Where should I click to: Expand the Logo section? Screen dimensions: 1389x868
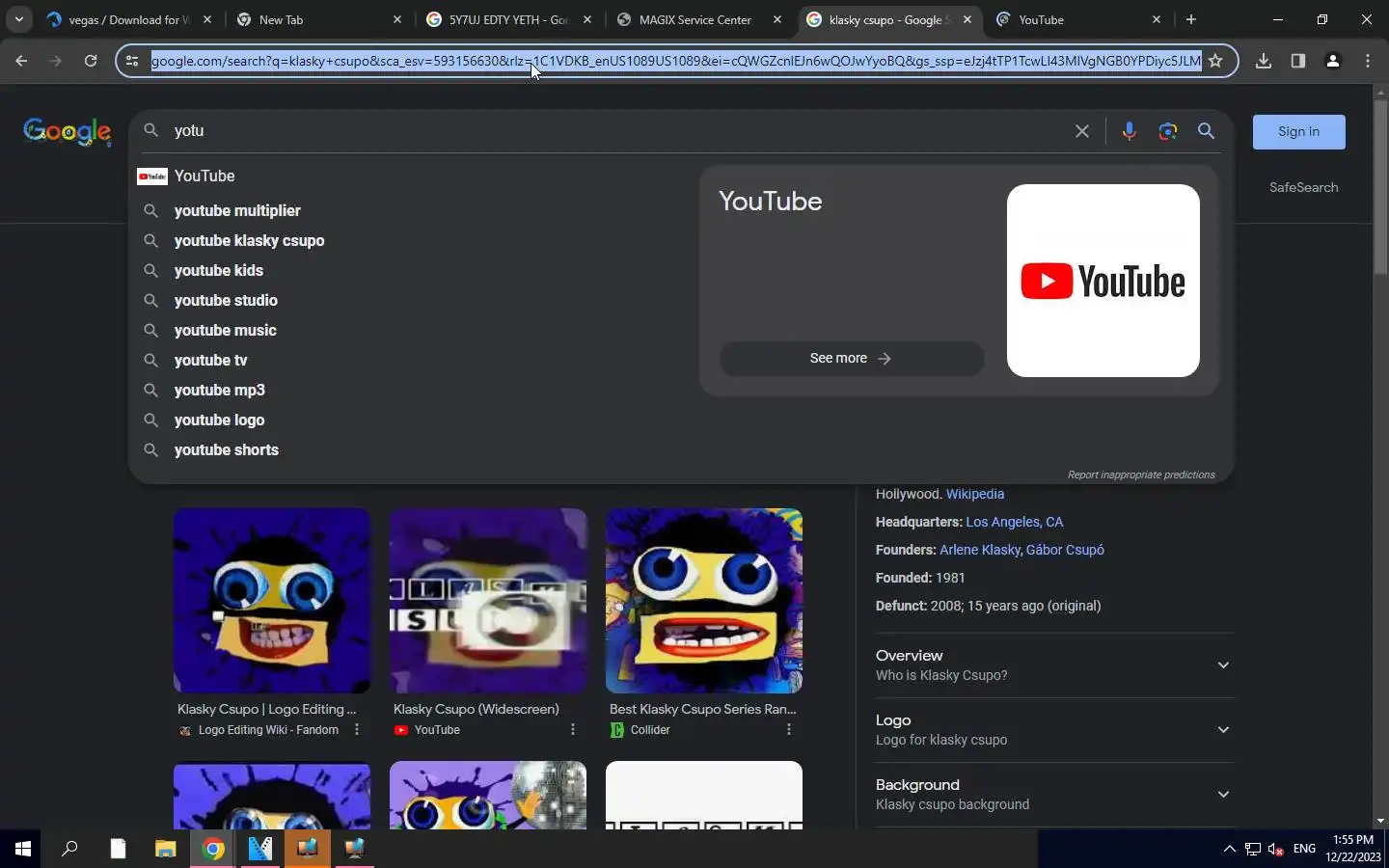[1054, 729]
